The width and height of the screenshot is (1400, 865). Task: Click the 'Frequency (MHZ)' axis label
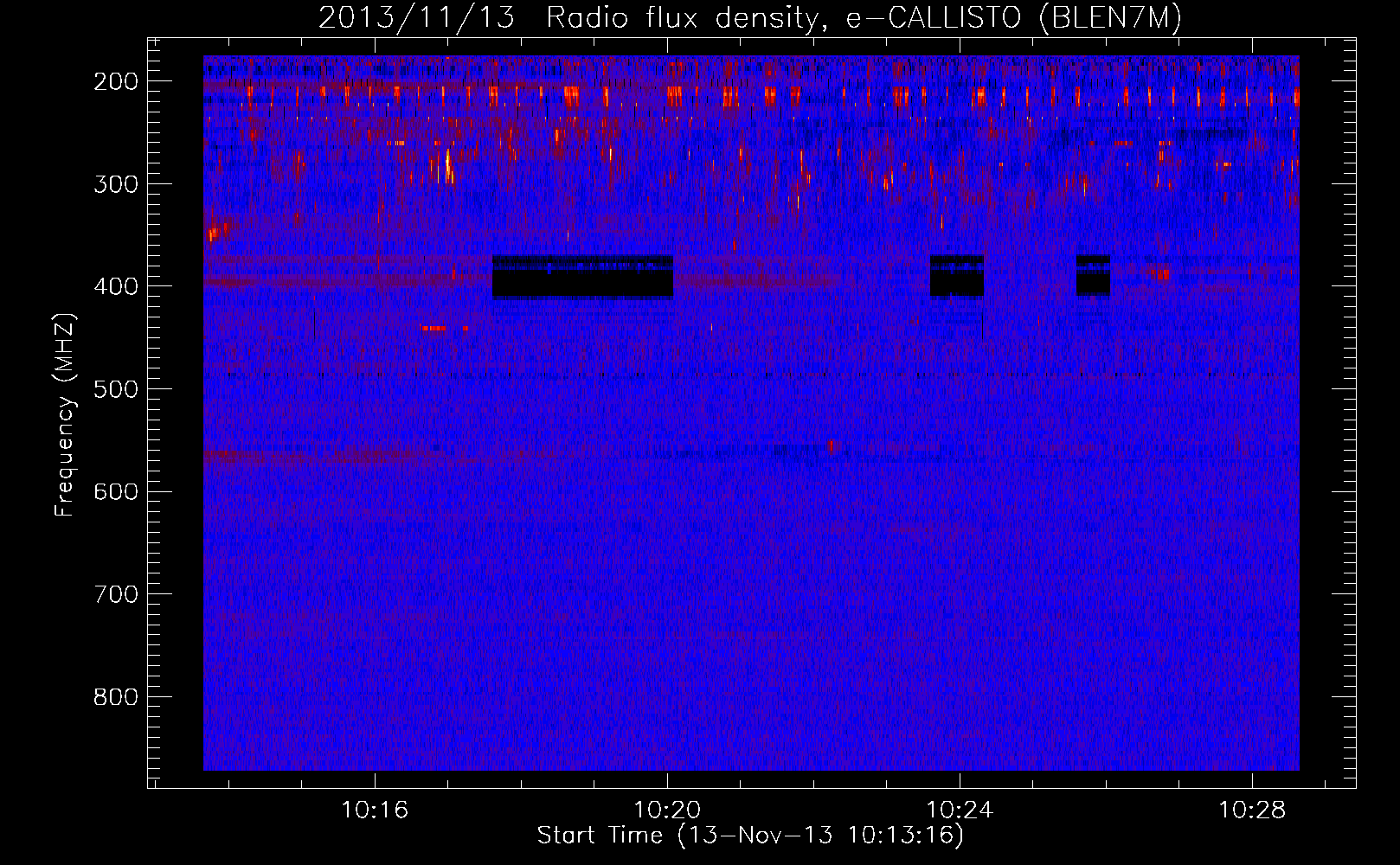(65, 414)
